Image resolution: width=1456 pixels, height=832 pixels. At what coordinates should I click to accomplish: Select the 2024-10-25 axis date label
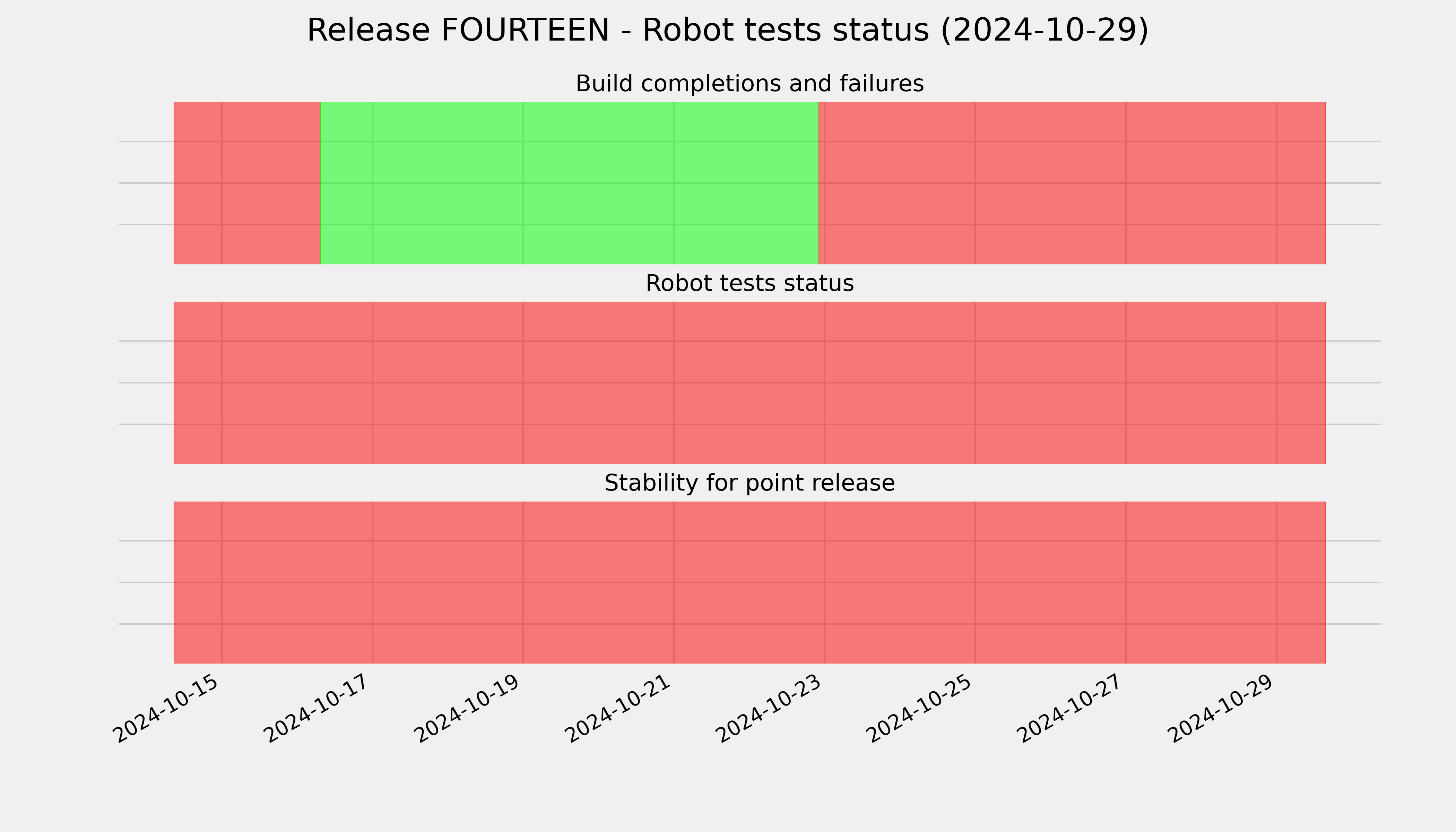920,709
